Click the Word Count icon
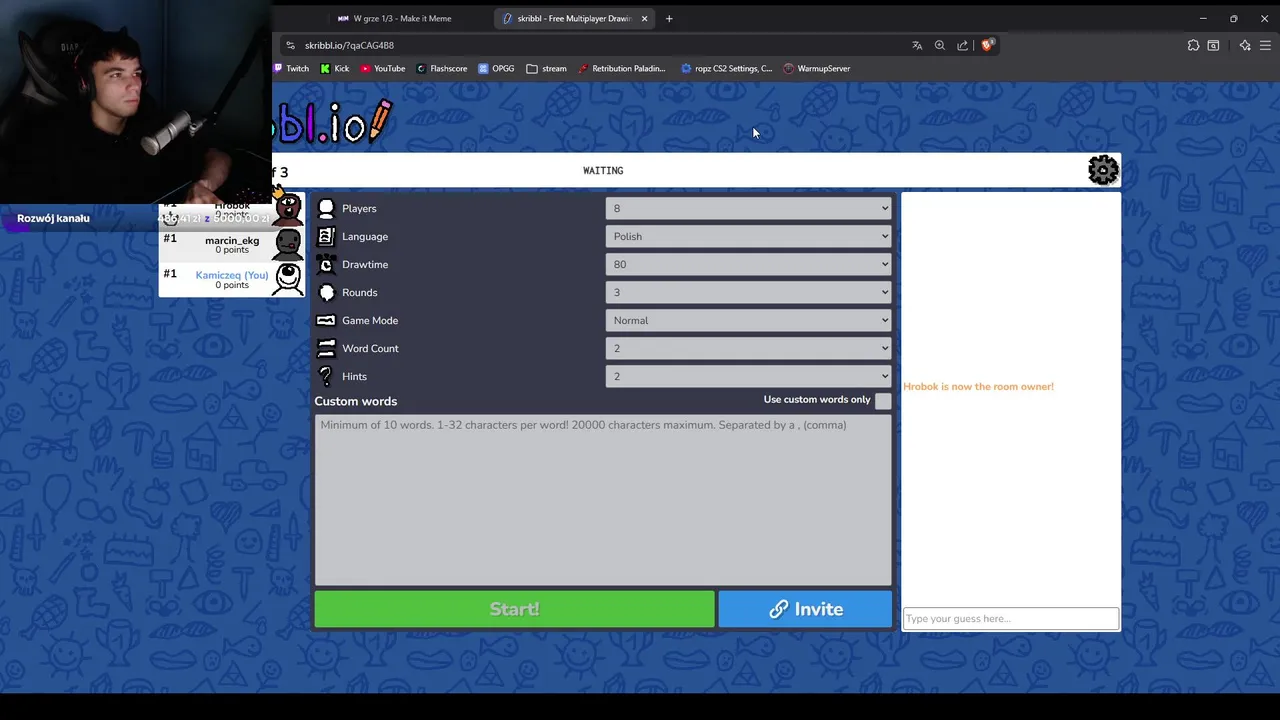This screenshot has width=1280, height=720. [x=326, y=348]
